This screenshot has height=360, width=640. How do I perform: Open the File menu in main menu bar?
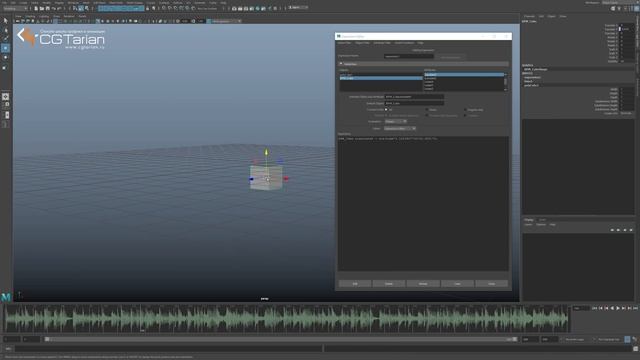pos(4,2)
